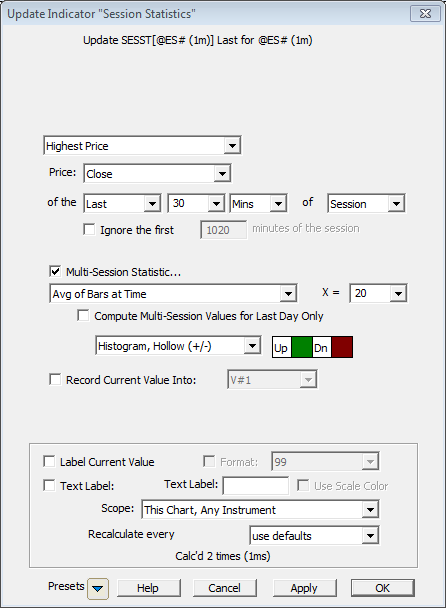446x608 pixels.
Task: Open the Highest Price statistic dropdown
Action: tap(142, 146)
